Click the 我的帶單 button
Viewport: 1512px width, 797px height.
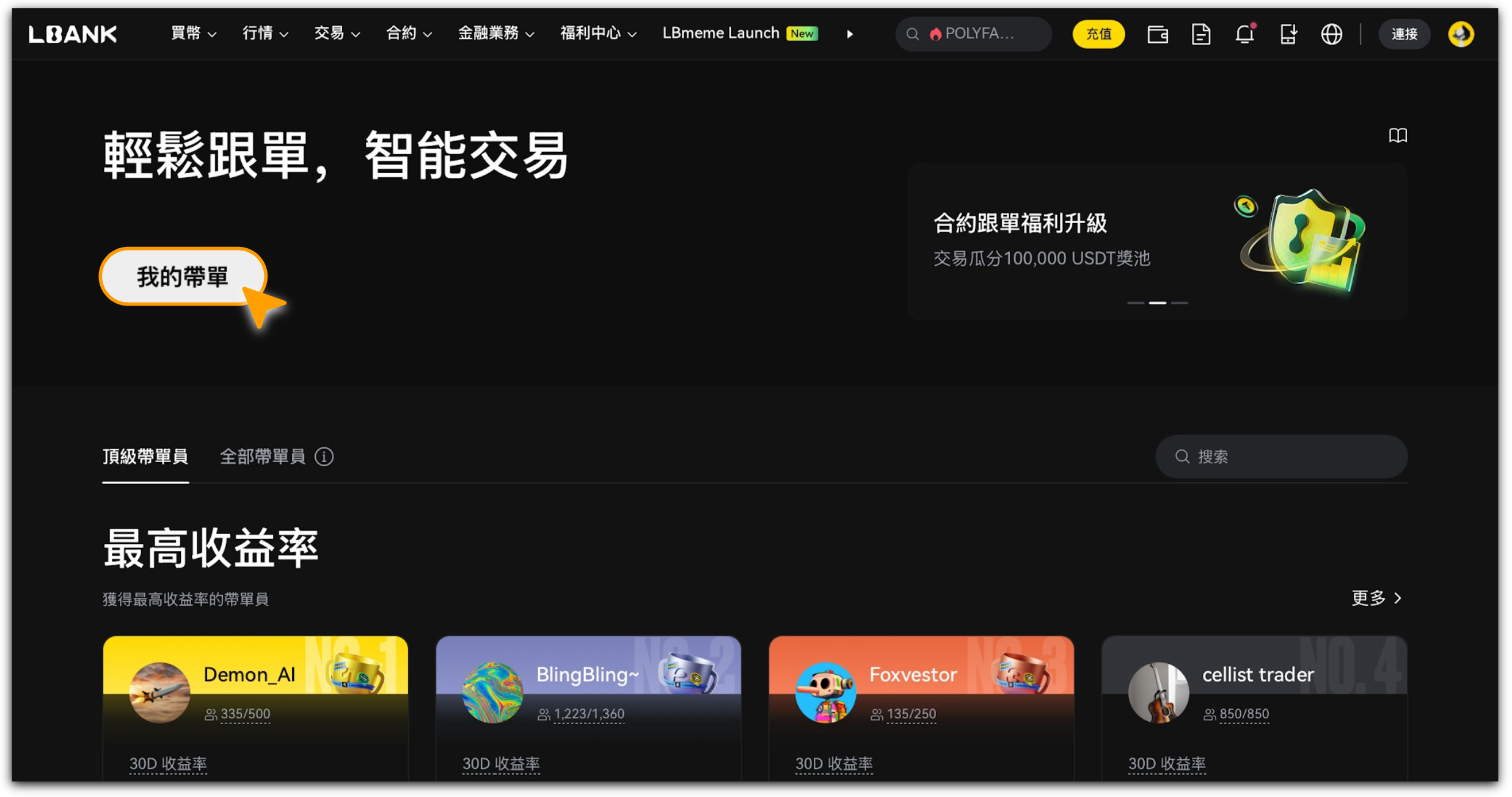(183, 277)
